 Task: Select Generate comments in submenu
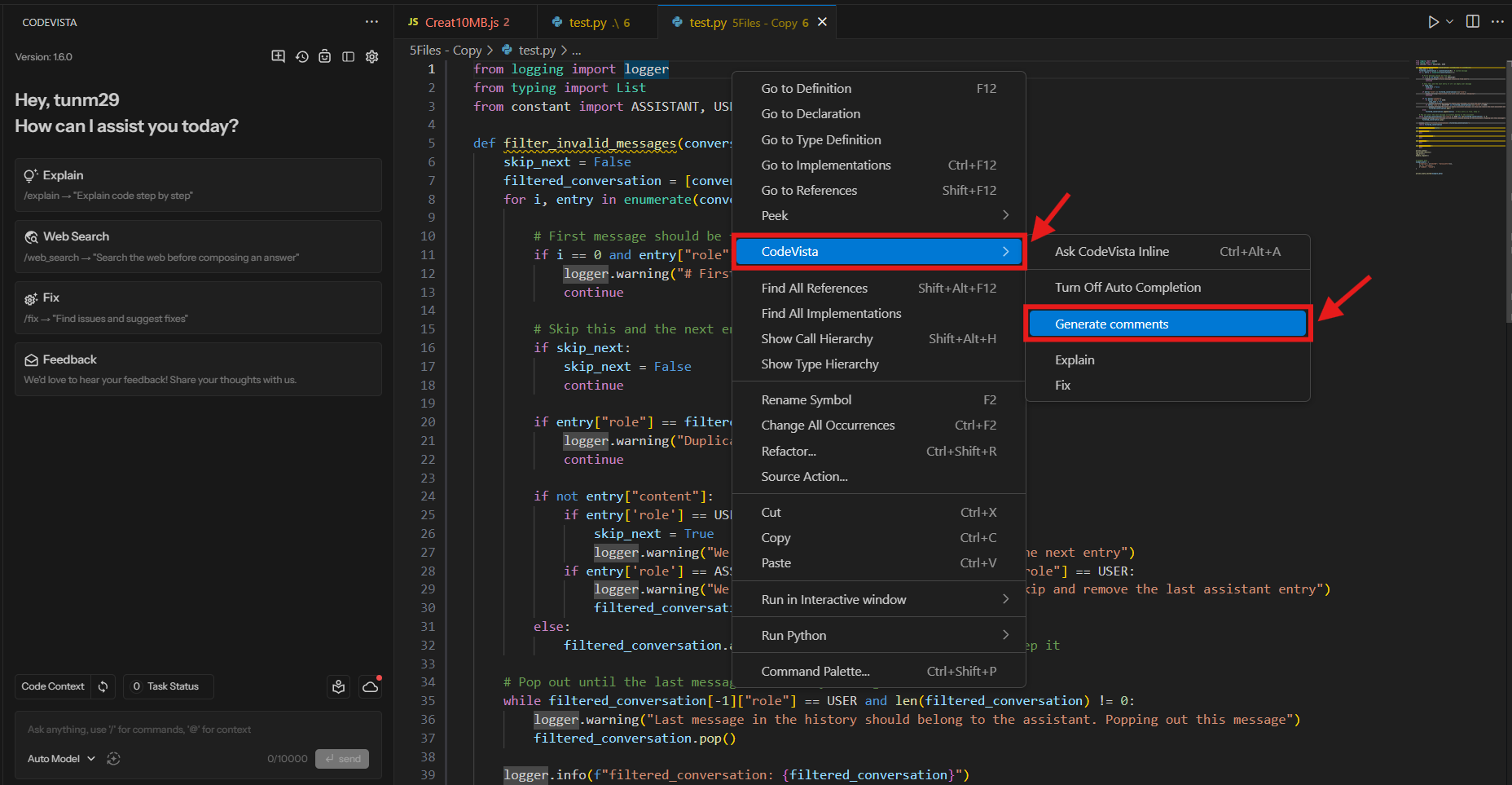tap(1167, 324)
